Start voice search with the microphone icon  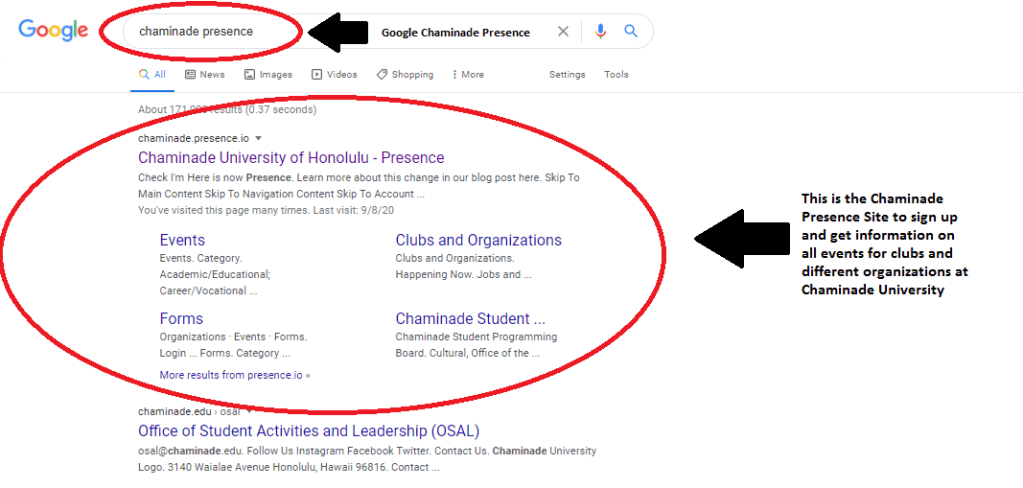pos(601,31)
